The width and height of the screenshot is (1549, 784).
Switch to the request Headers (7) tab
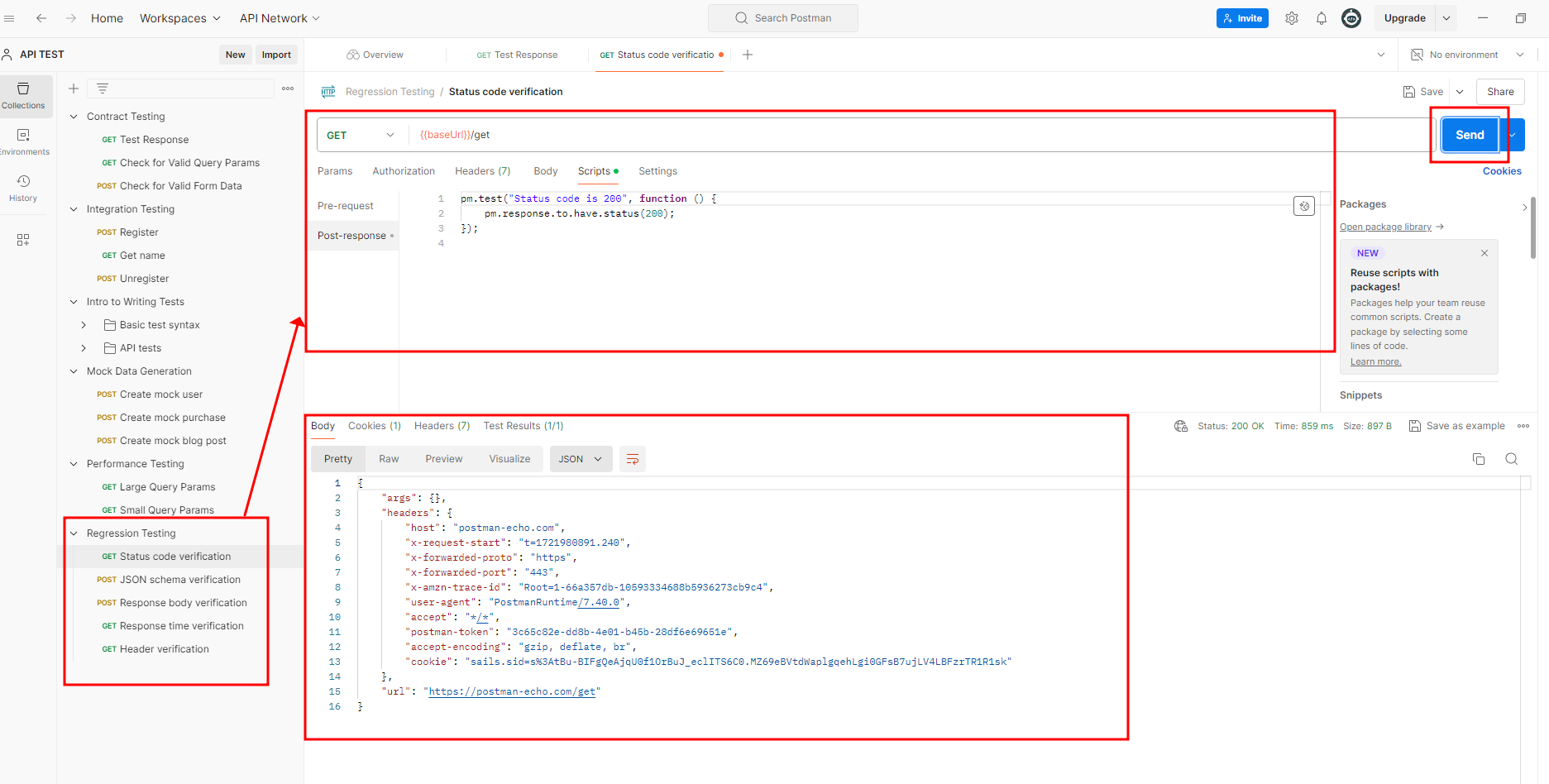(x=483, y=171)
